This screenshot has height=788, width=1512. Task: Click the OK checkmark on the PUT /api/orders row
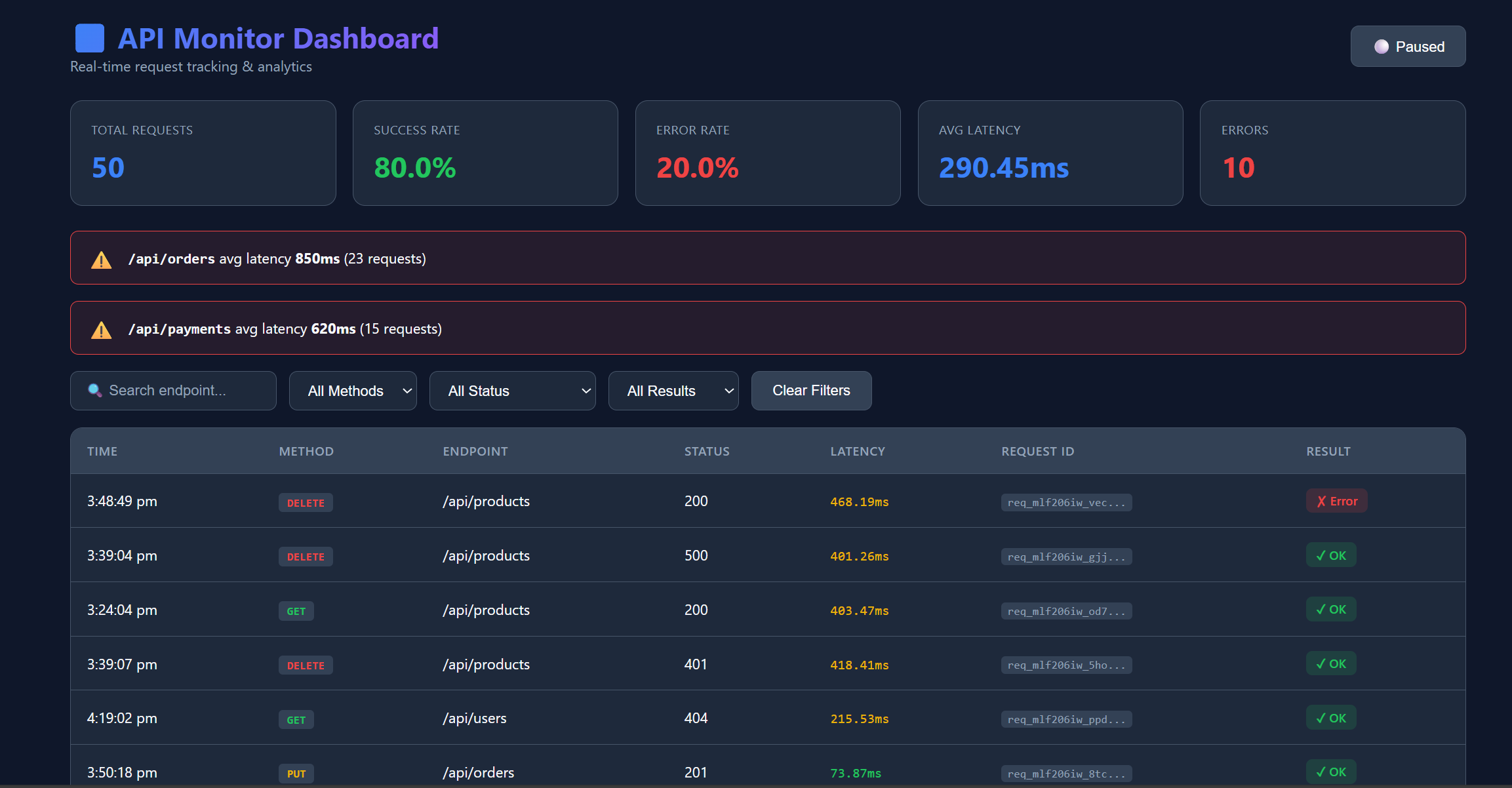tap(1330, 772)
